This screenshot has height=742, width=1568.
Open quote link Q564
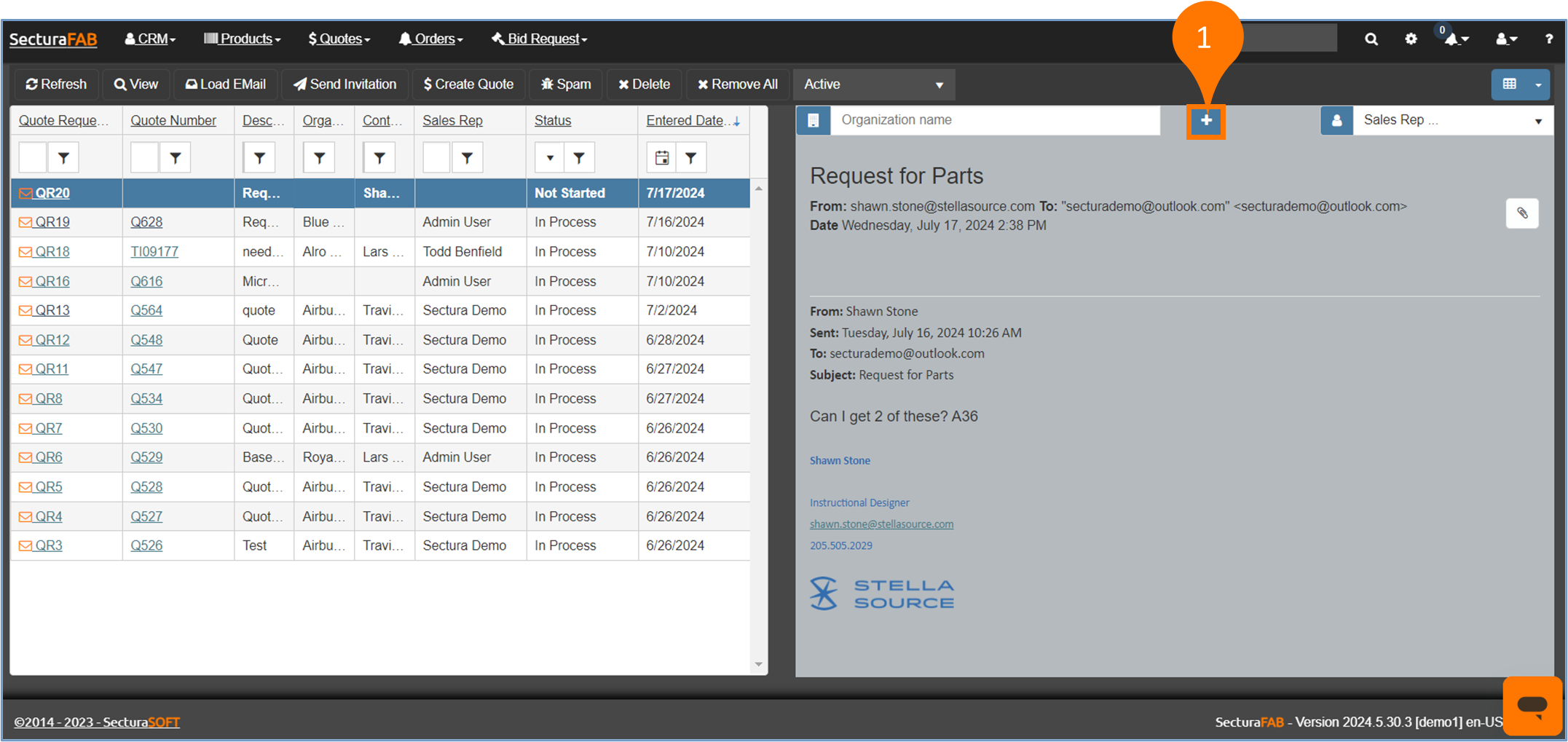coord(146,311)
